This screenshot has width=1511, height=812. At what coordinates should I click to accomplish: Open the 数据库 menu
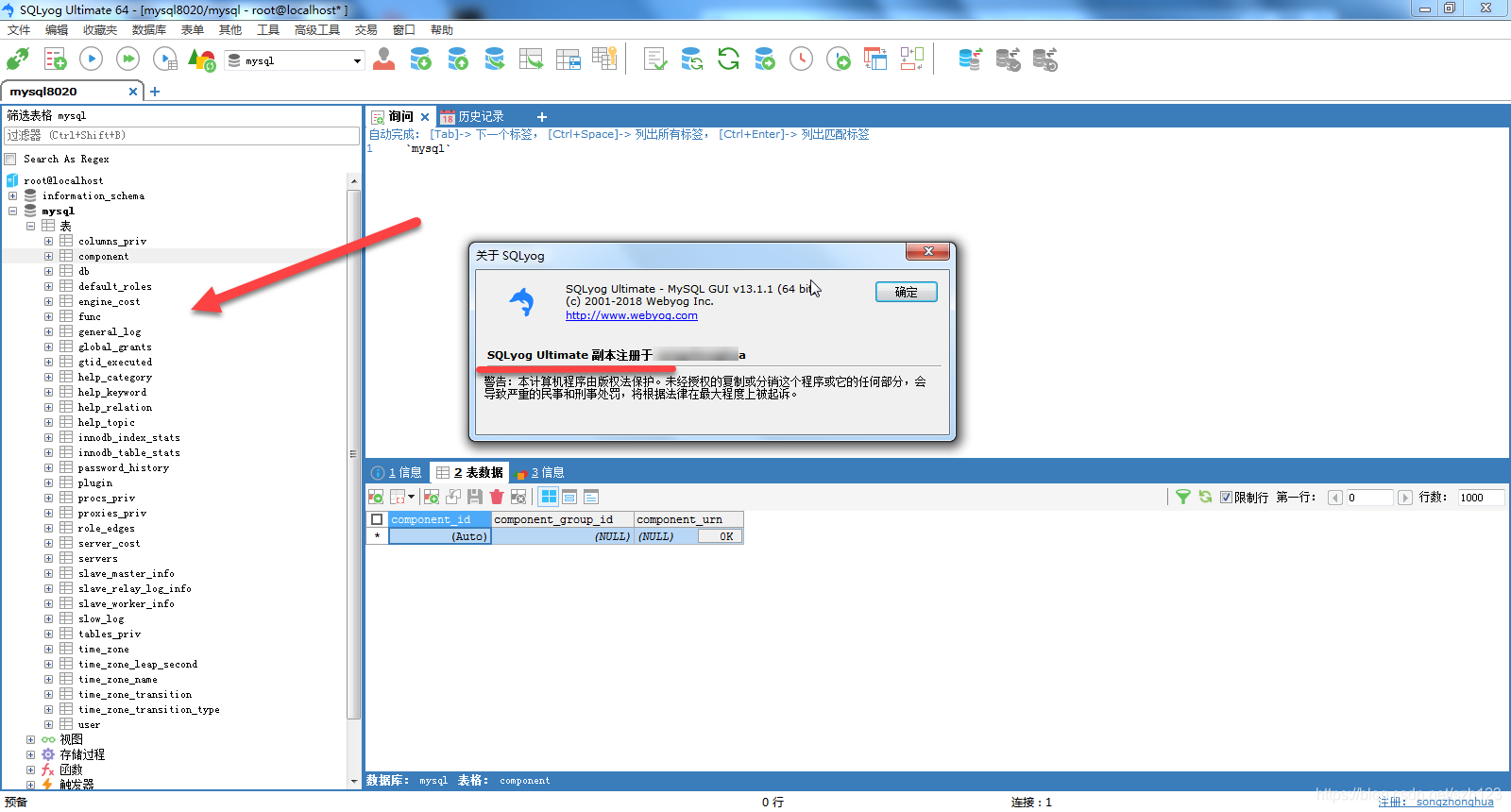149,30
